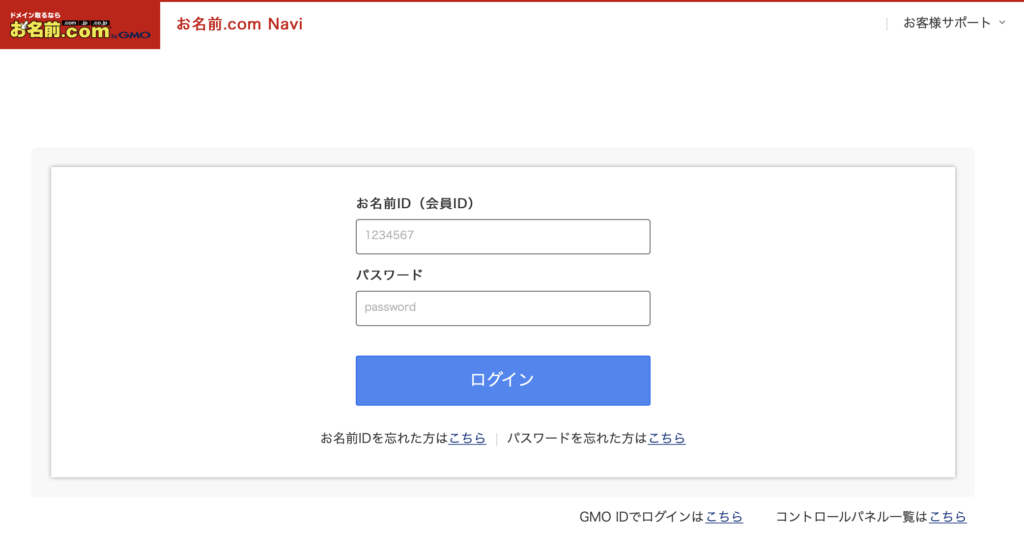The width and height of the screenshot is (1024, 554).
Task: Open the コントロールパネル一覧 こちら link
Action: (948, 517)
